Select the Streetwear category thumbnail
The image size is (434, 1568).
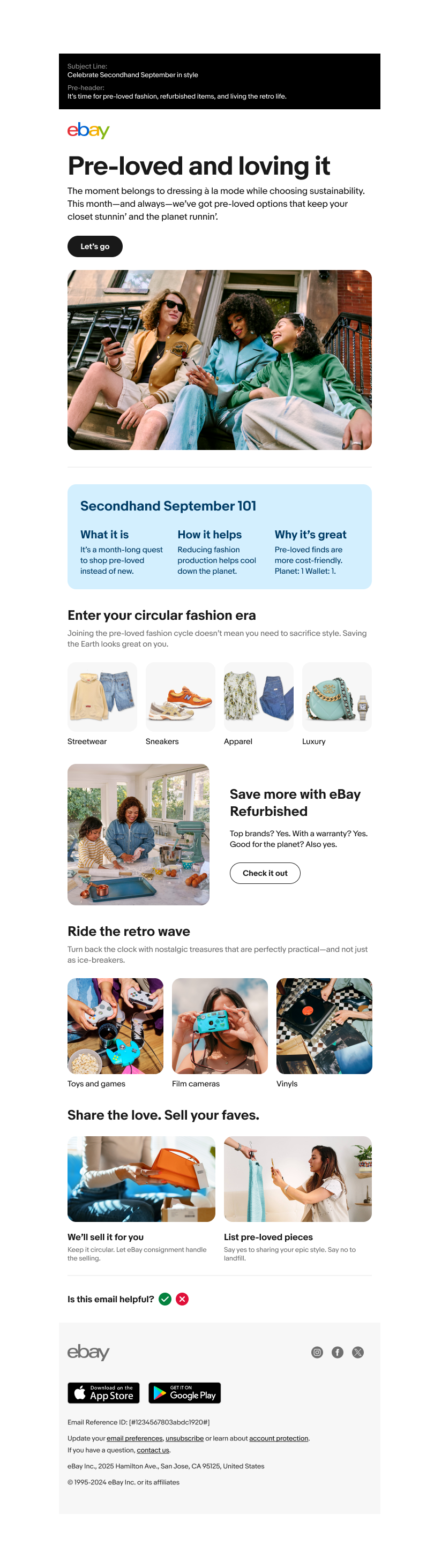(102, 697)
